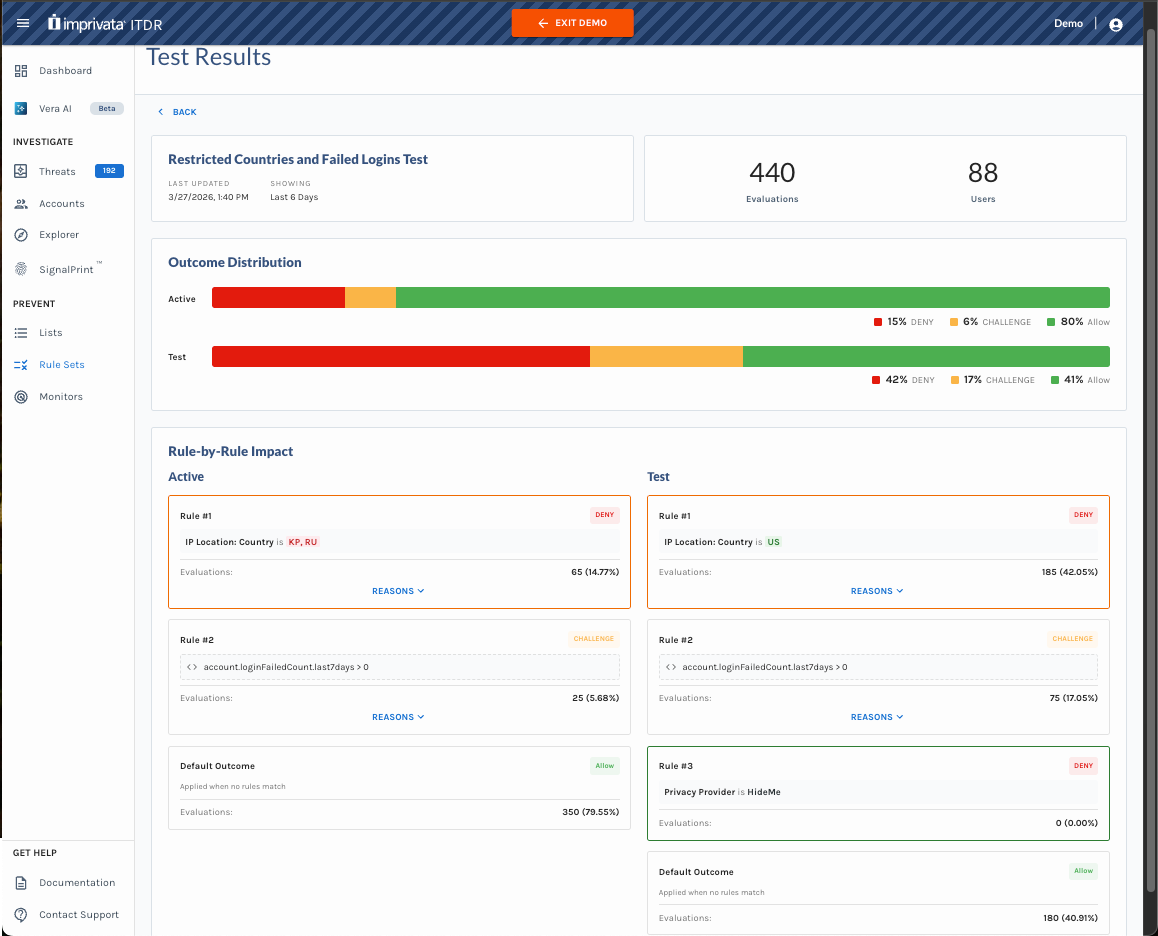
Task: Click the red deny segment of Active bar
Action: pyautogui.click(x=278, y=298)
